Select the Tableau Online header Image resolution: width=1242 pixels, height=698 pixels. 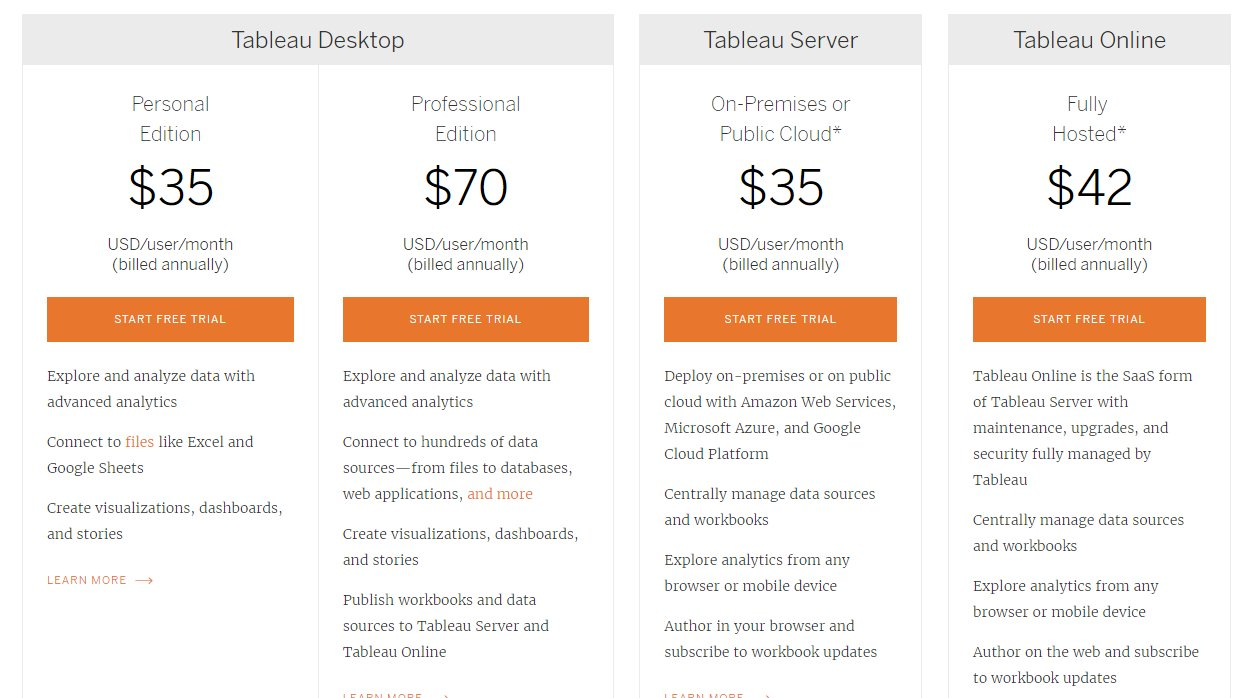click(x=1089, y=40)
